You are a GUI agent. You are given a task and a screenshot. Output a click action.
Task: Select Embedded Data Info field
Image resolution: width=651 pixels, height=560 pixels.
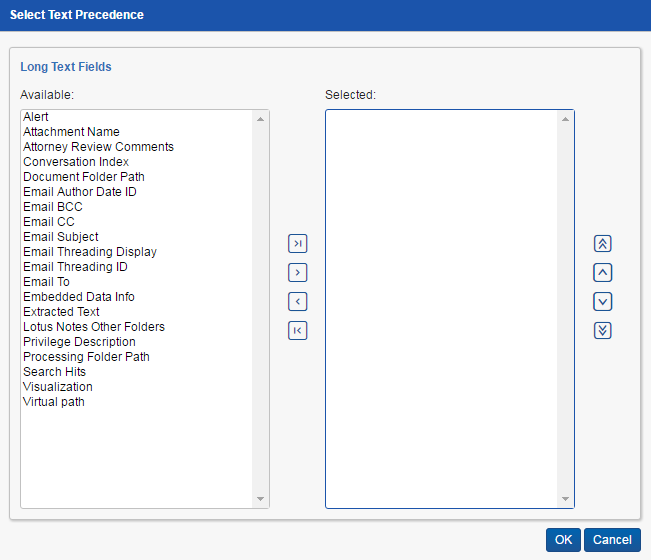tap(137, 296)
